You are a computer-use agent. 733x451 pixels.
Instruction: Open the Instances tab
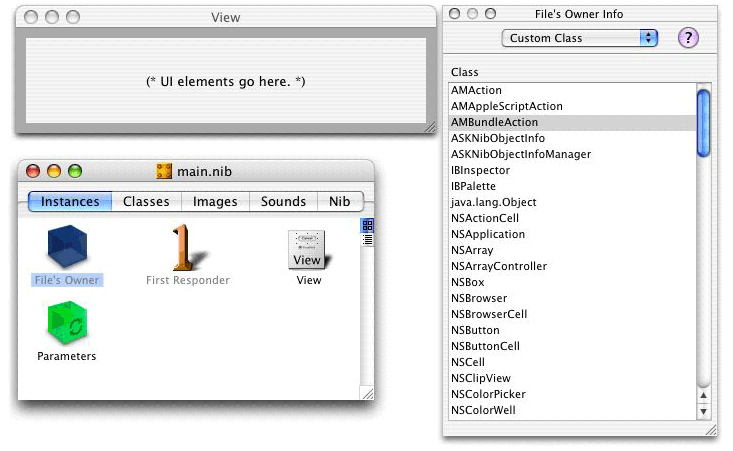click(x=70, y=201)
